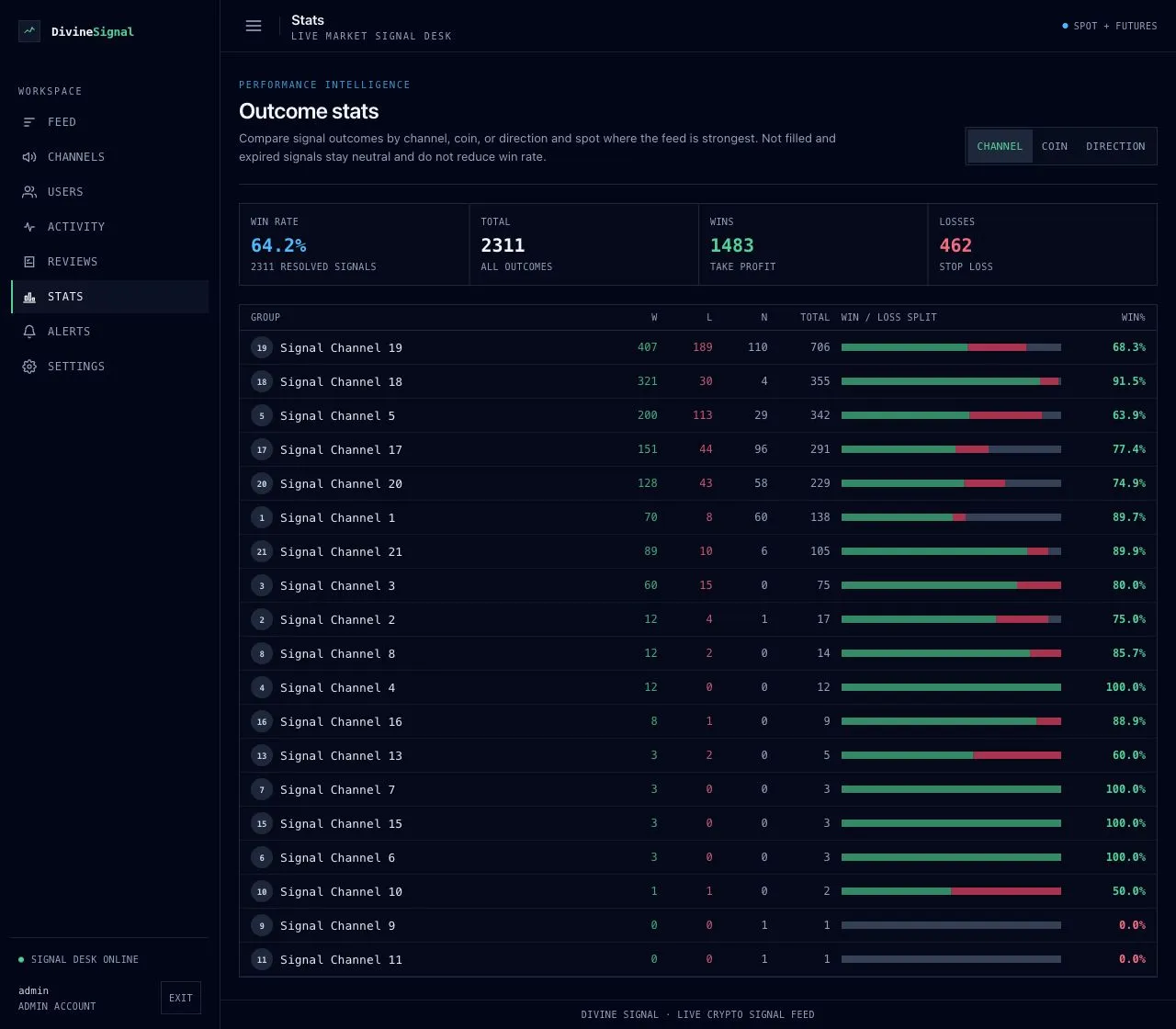Click the Stats bar chart icon
Image resolution: width=1176 pixels, height=1029 pixels.
coord(29,297)
